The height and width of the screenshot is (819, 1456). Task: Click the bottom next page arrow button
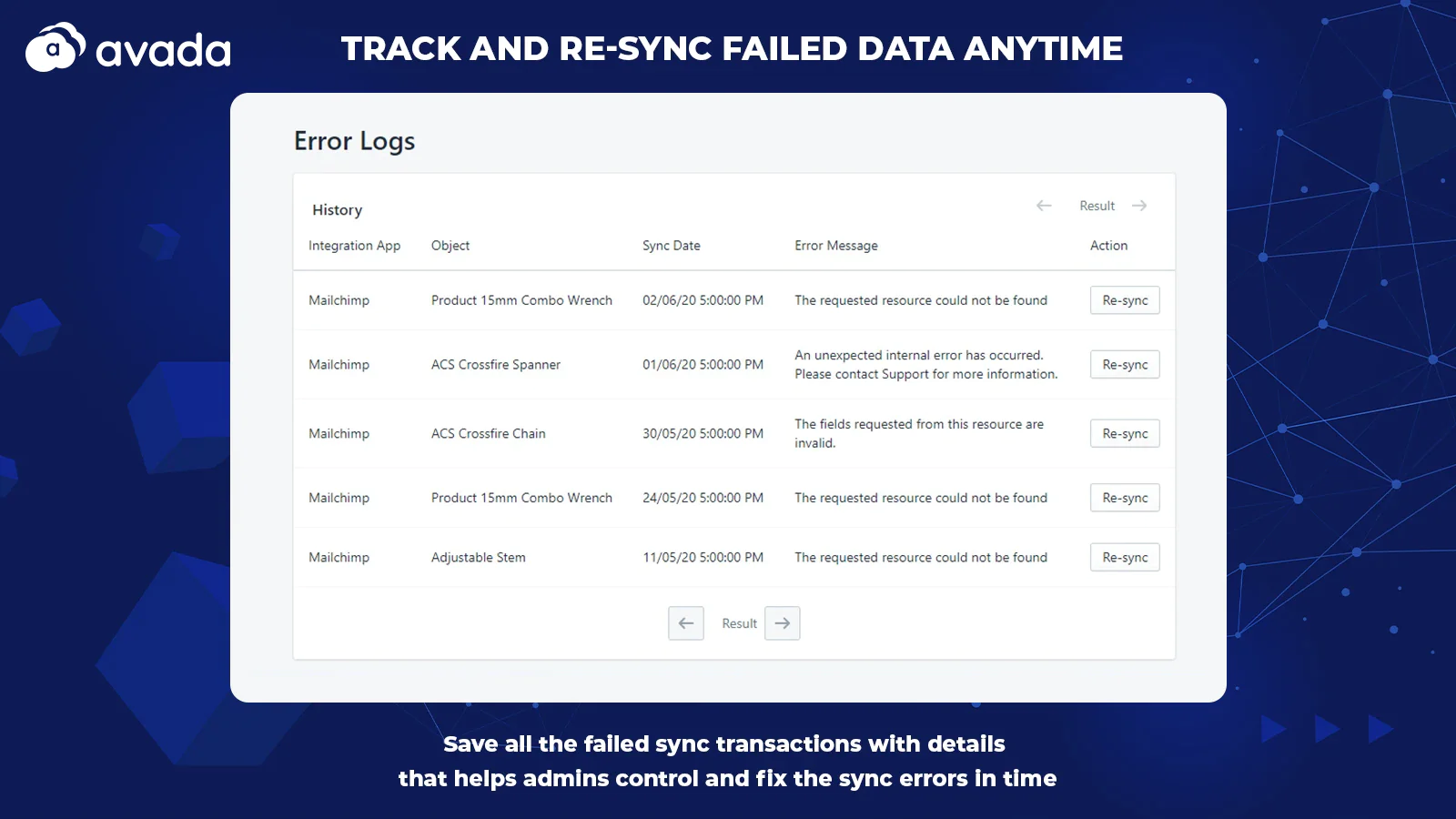783,623
